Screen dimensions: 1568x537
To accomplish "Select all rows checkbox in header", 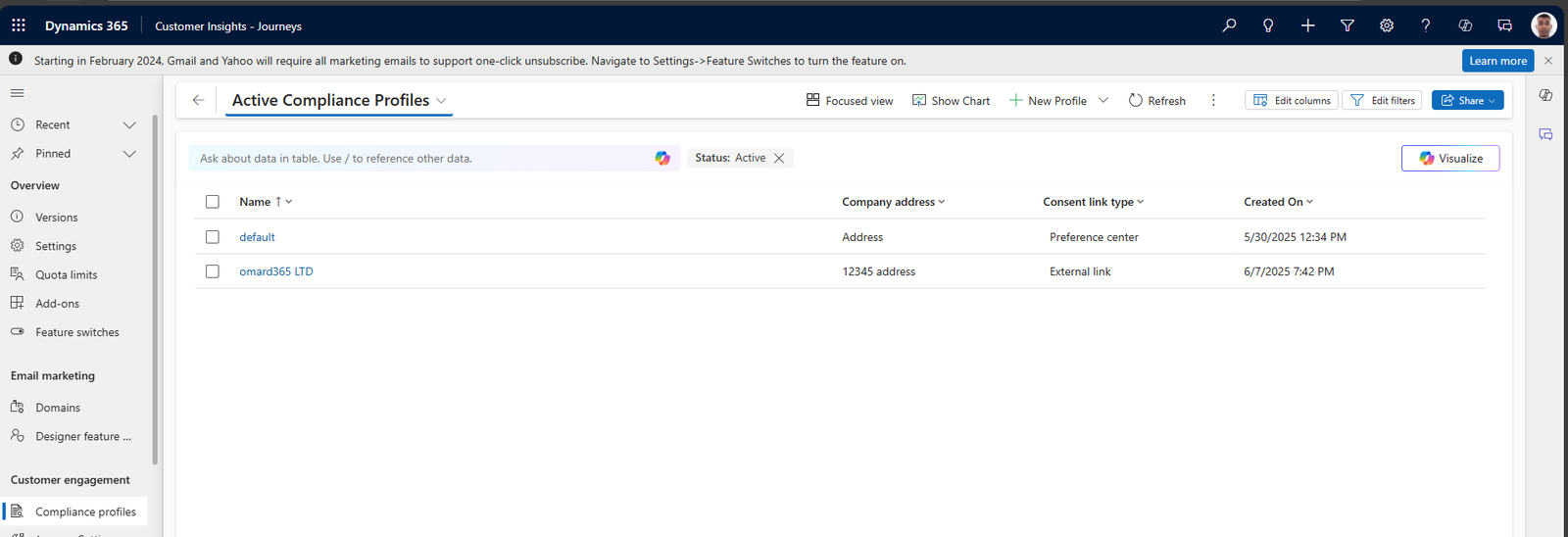I will 213,202.
